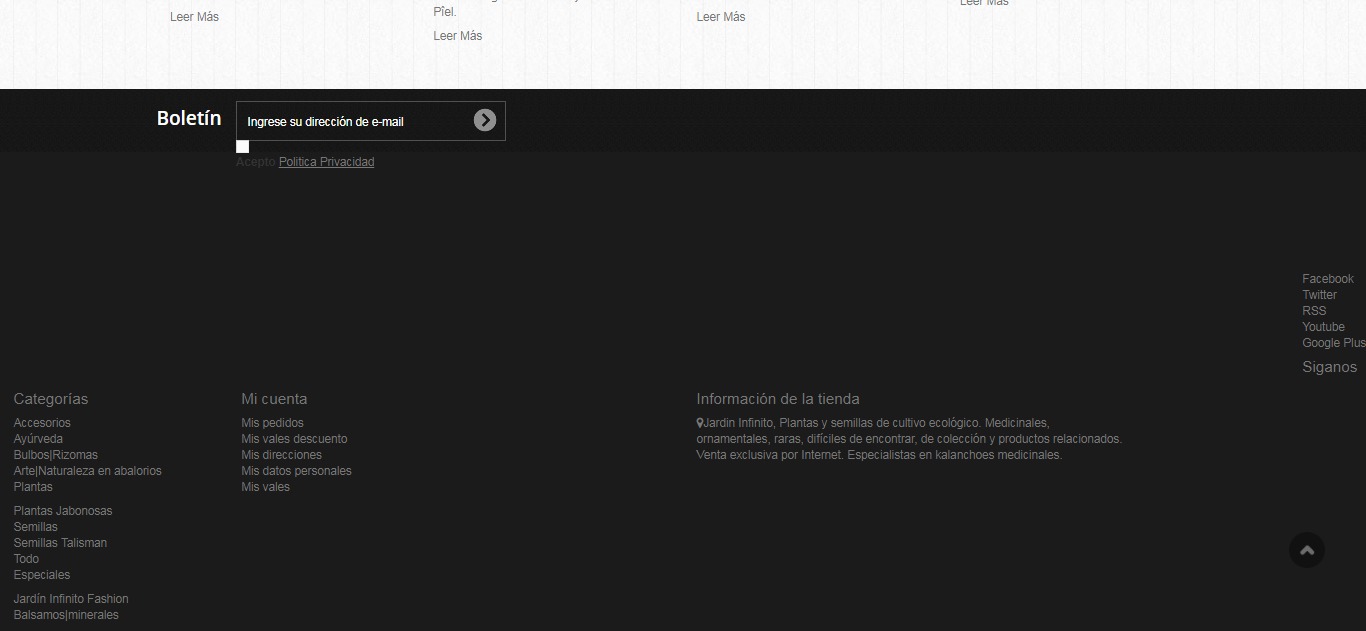Submit newsletter email with arrow button
Viewport: 1366px width, 631px height.
(485, 120)
